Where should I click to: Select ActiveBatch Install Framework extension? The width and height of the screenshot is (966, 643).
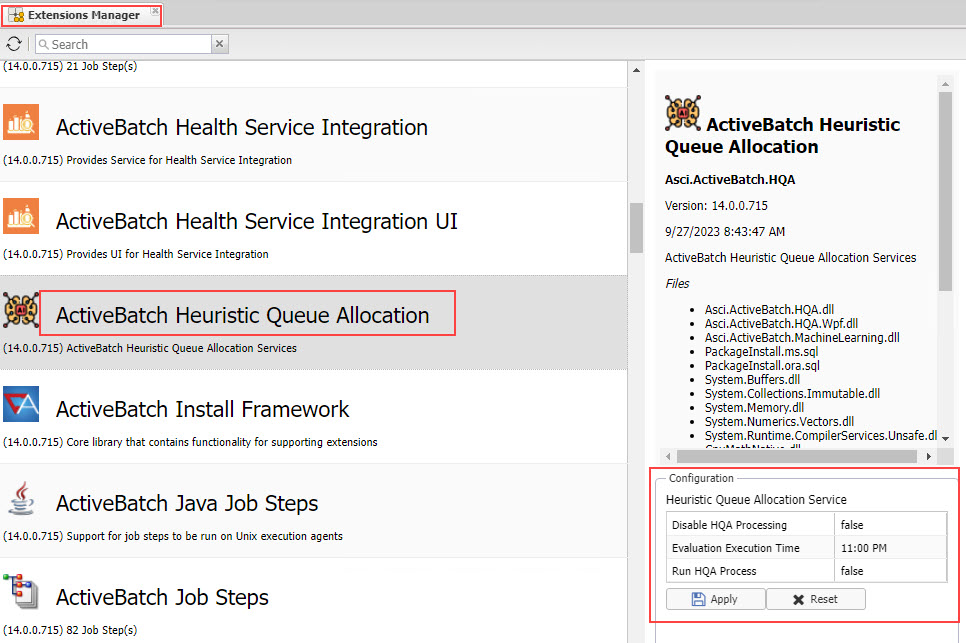click(x=202, y=410)
